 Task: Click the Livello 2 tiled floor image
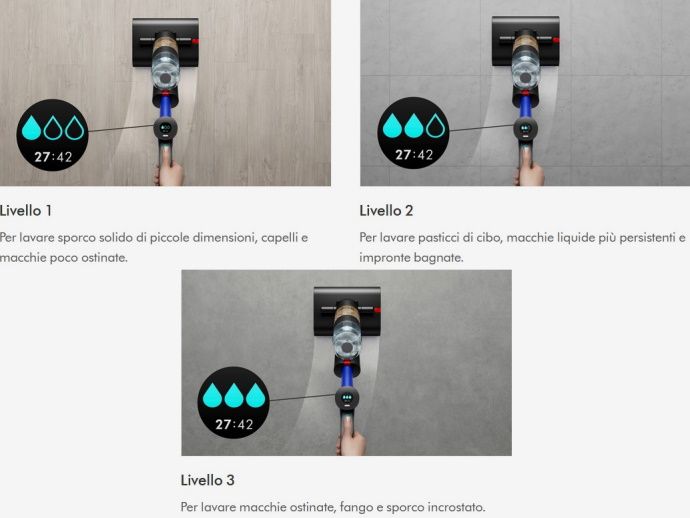click(525, 93)
